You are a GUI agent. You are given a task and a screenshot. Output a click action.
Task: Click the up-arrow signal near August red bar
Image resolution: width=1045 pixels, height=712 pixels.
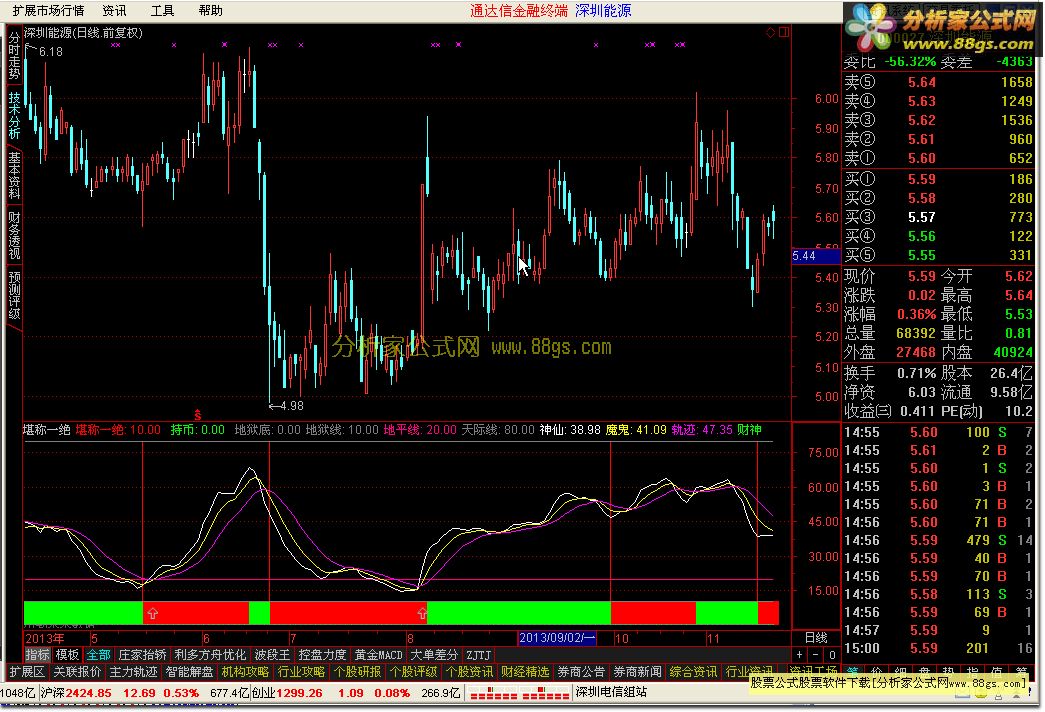[422, 613]
